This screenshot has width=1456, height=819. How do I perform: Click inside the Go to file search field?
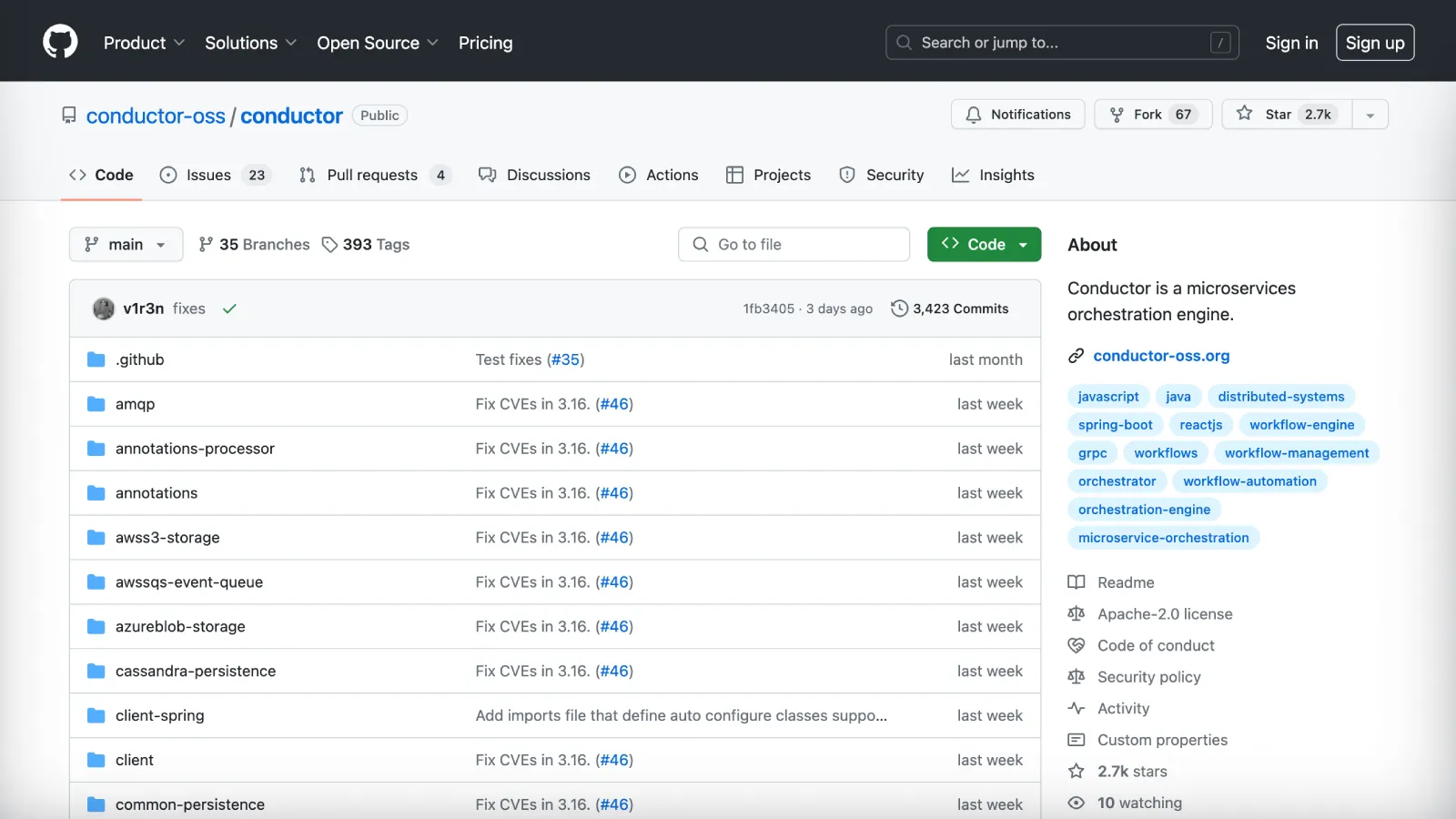(794, 244)
